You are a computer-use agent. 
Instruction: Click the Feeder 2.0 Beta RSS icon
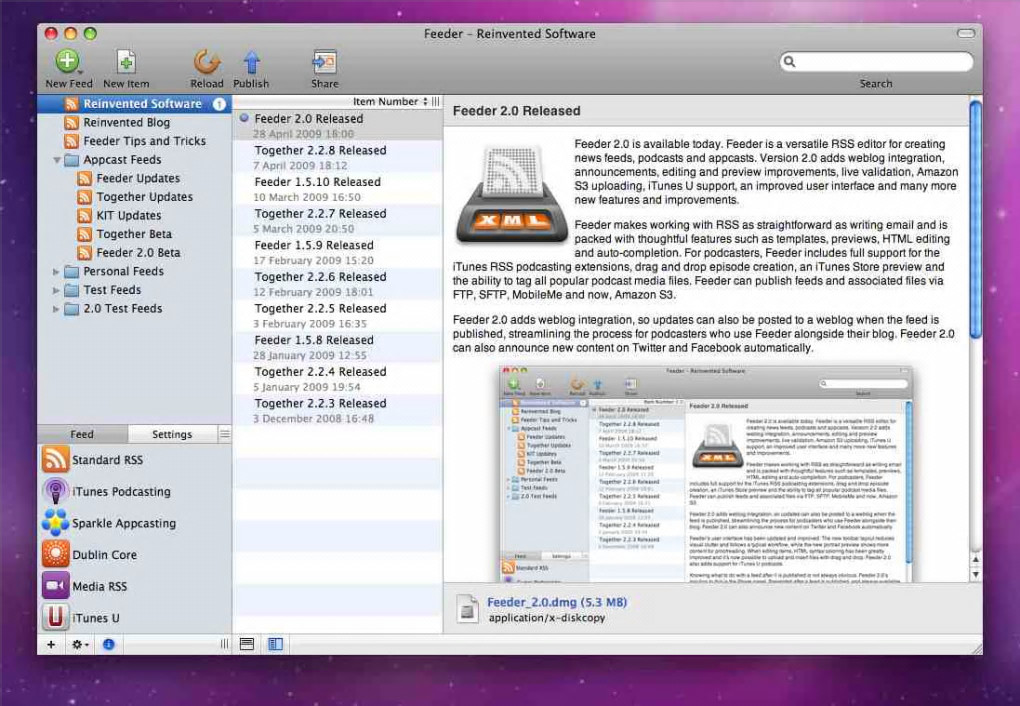tap(85, 252)
